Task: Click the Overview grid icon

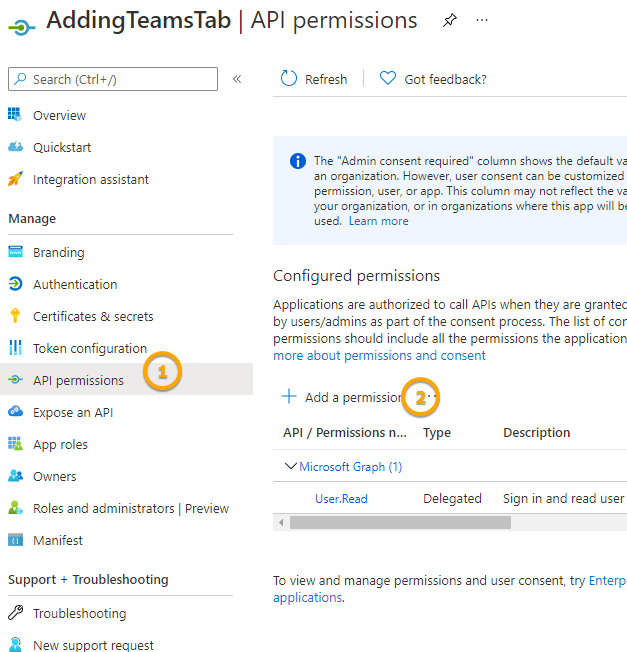Action: [15, 114]
